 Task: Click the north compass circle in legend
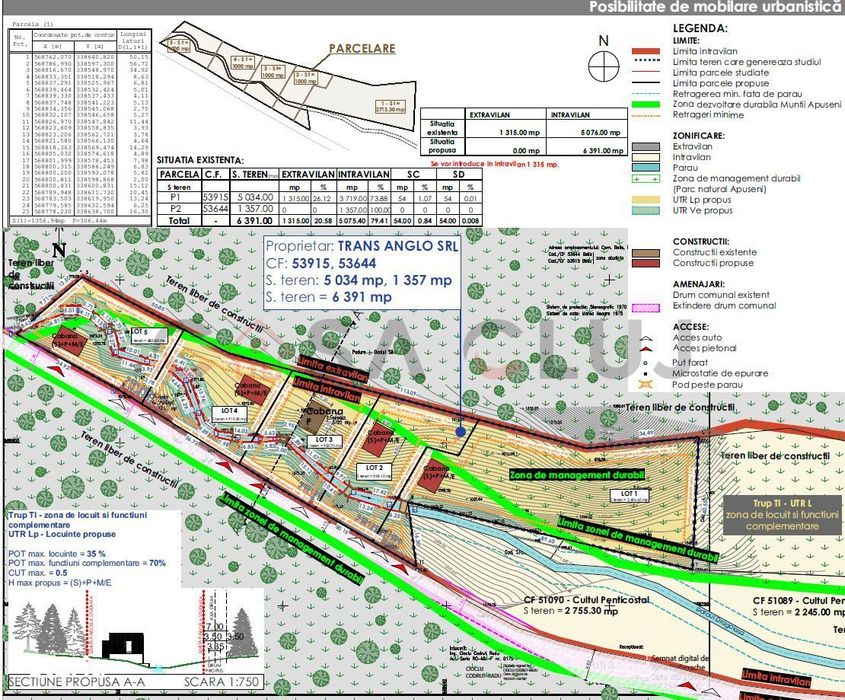tap(604, 67)
